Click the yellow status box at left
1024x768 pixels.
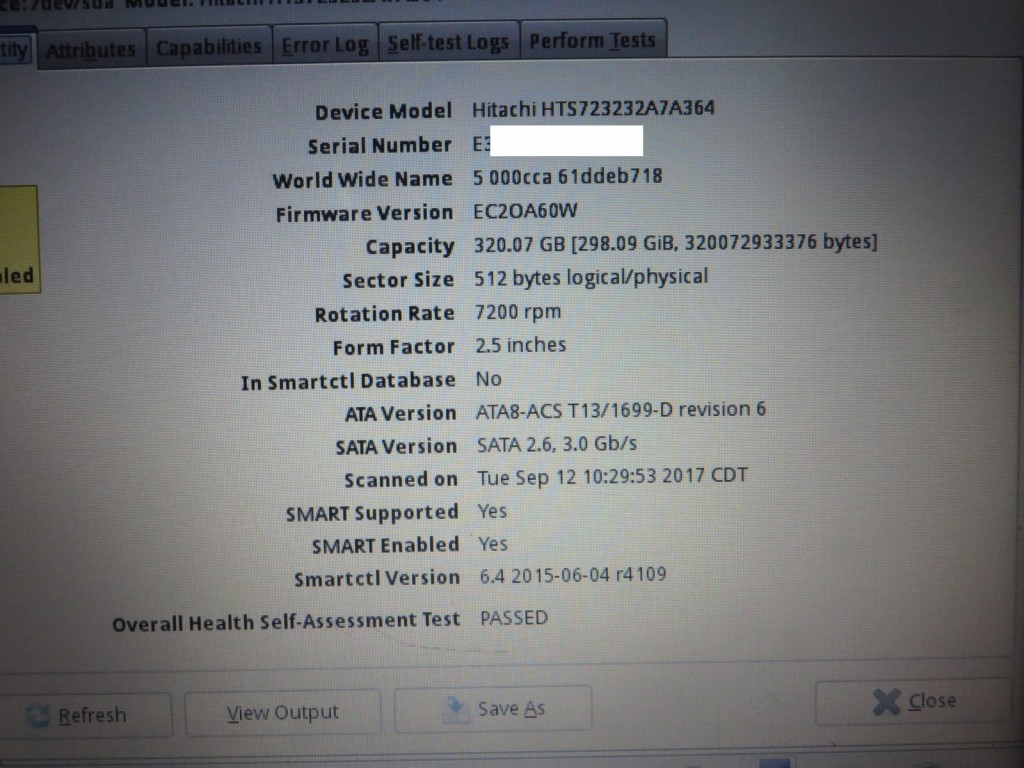click(19, 239)
